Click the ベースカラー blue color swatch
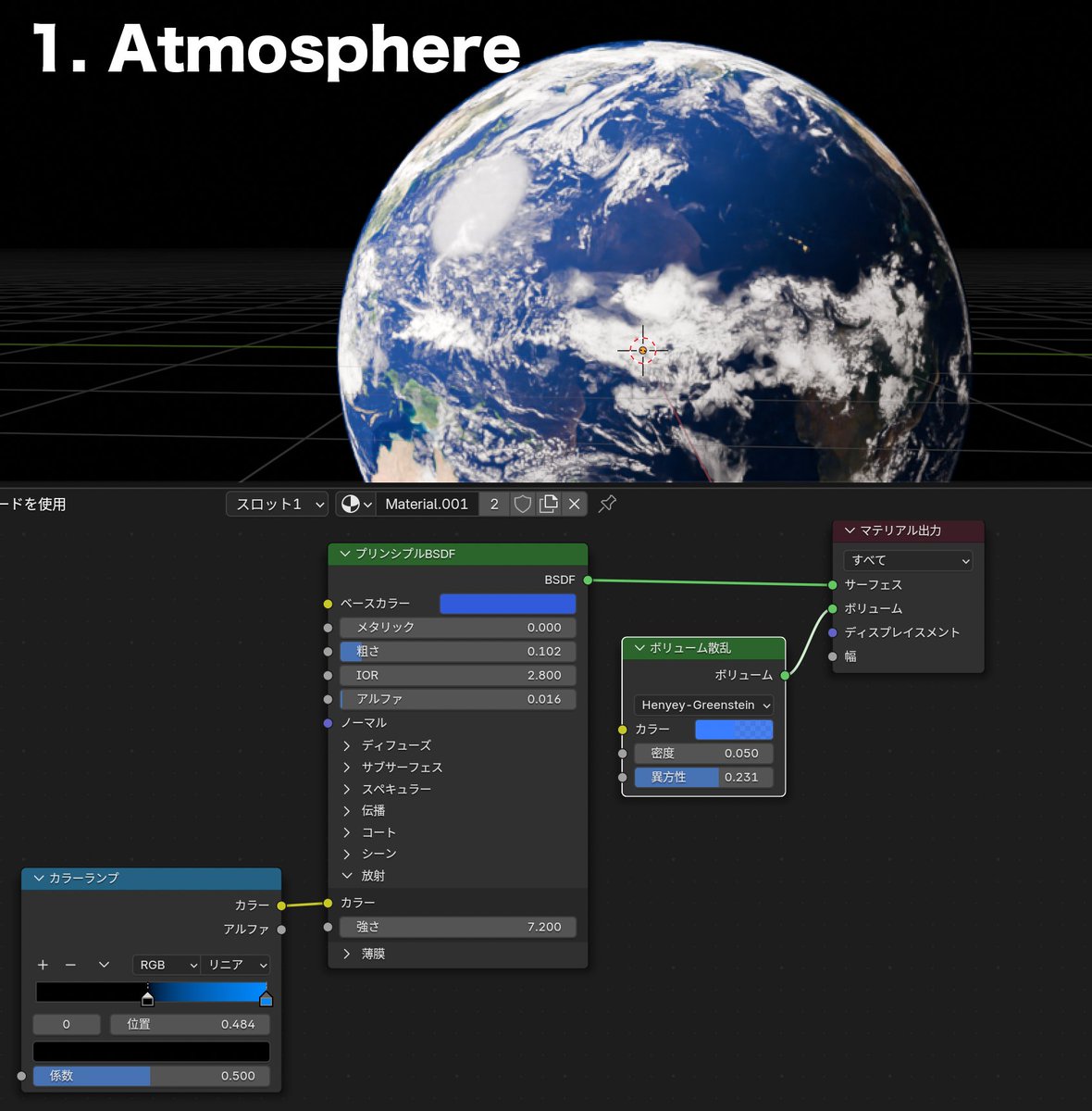This screenshot has height=1111, width=1092. pyautogui.click(x=507, y=603)
